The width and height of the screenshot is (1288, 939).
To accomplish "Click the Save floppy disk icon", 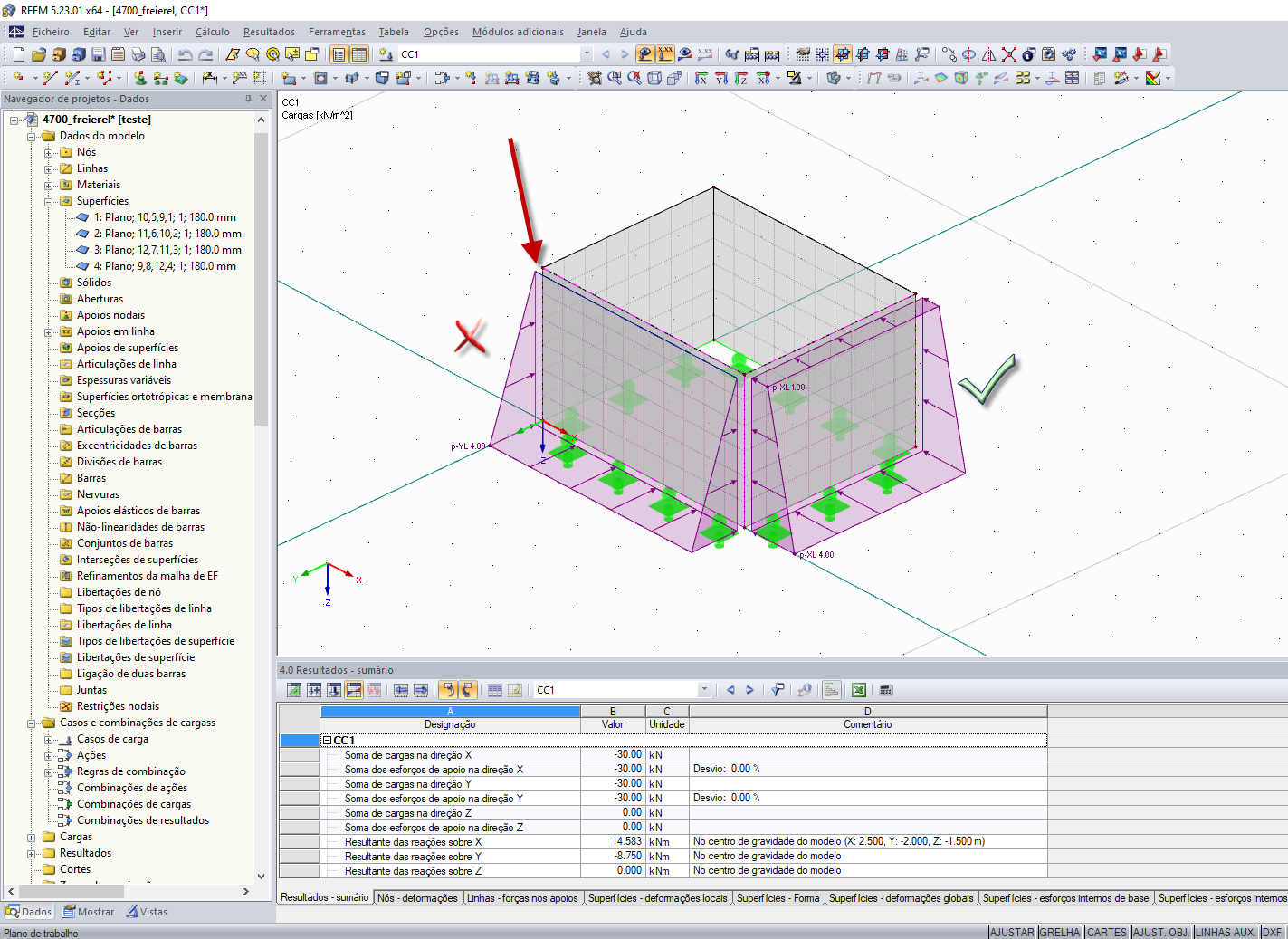I will click(99, 54).
